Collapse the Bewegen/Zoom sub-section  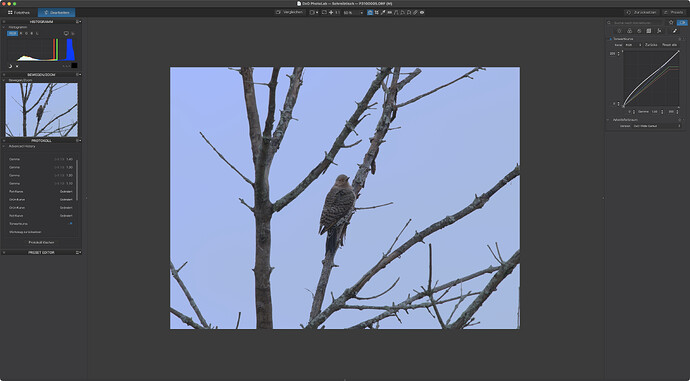4,81
